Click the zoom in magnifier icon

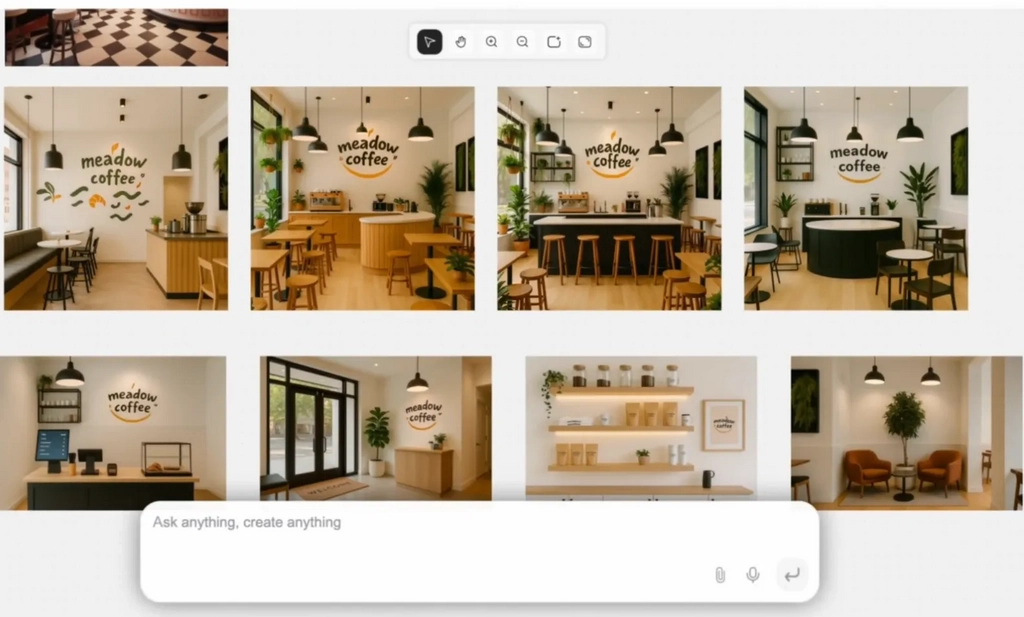click(x=492, y=42)
